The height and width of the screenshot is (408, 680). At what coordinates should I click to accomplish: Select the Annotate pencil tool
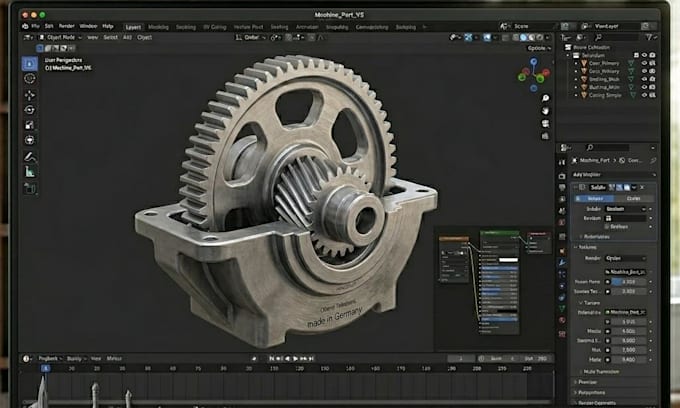click(x=29, y=157)
